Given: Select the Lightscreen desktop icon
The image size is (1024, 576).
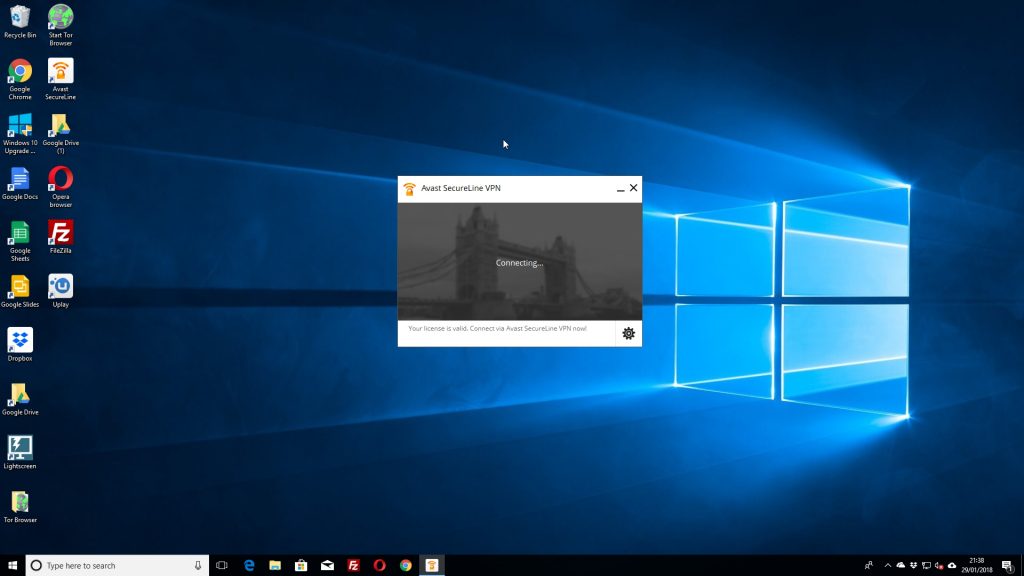Looking at the screenshot, I should [20, 453].
